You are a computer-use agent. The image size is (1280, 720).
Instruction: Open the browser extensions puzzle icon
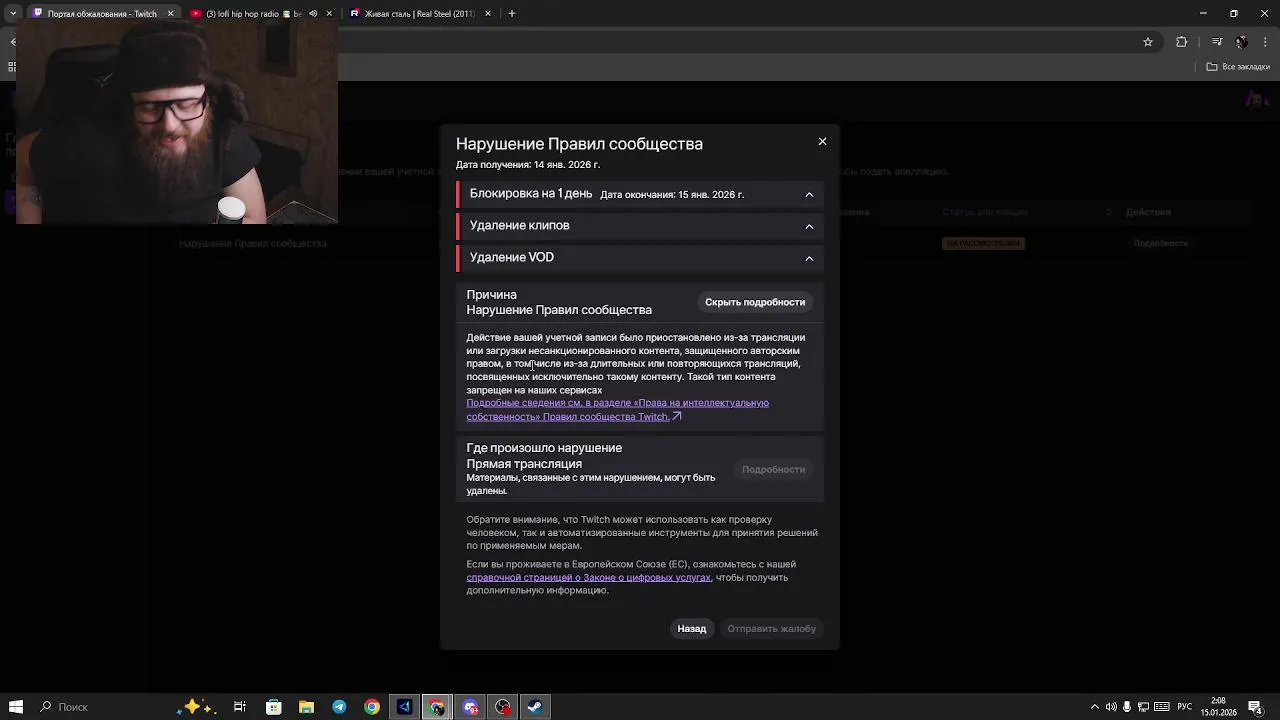pos(1182,42)
